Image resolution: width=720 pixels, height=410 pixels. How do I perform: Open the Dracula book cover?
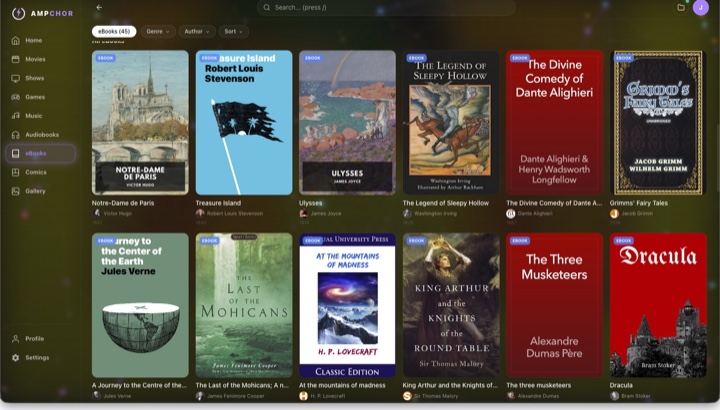[658, 305]
